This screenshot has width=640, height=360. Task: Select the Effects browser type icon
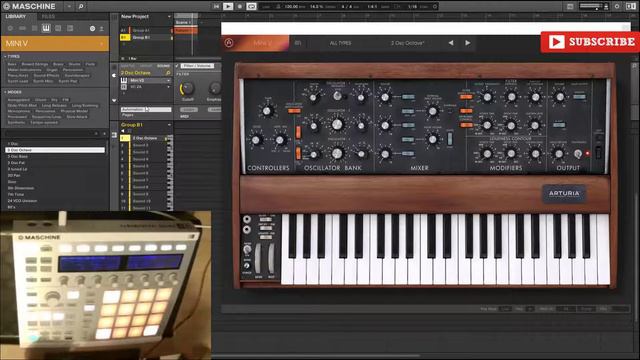[x=58, y=28]
